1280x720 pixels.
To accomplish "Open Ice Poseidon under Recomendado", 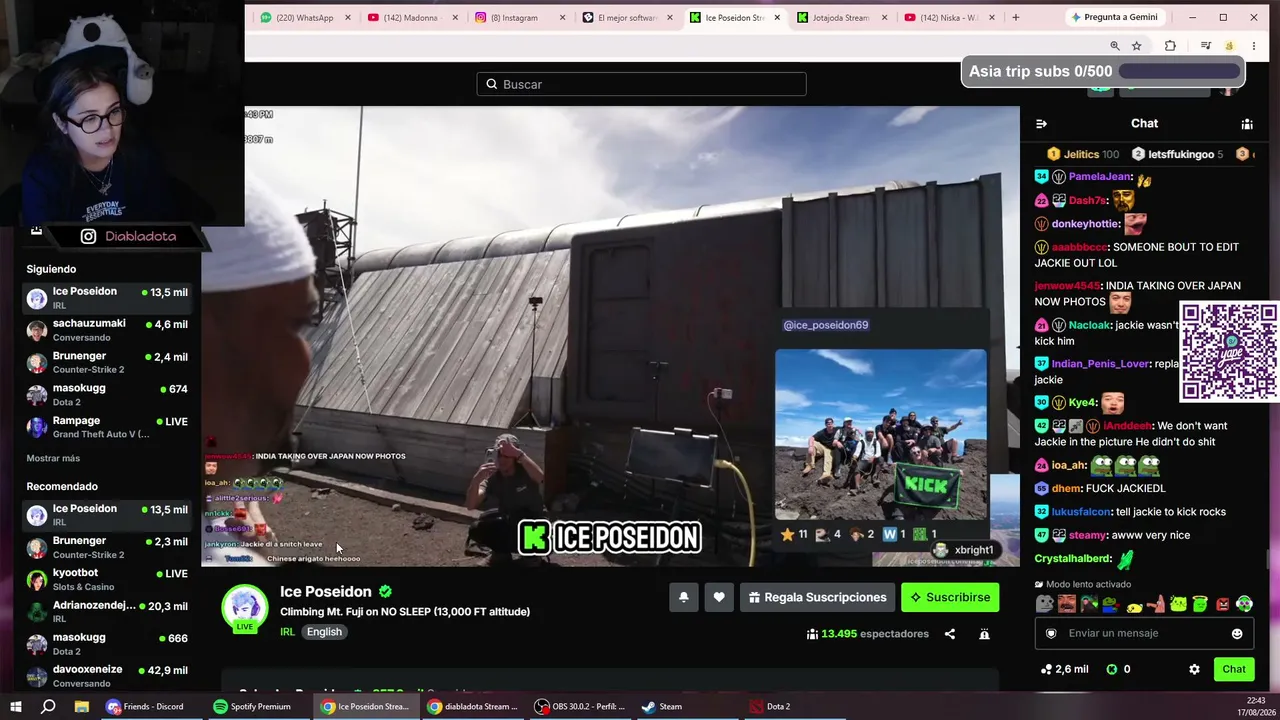I will pos(106,515).
